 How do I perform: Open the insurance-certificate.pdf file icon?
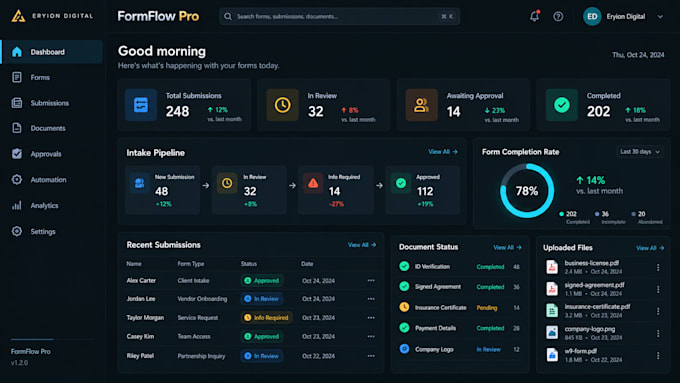tap(552, 311)
